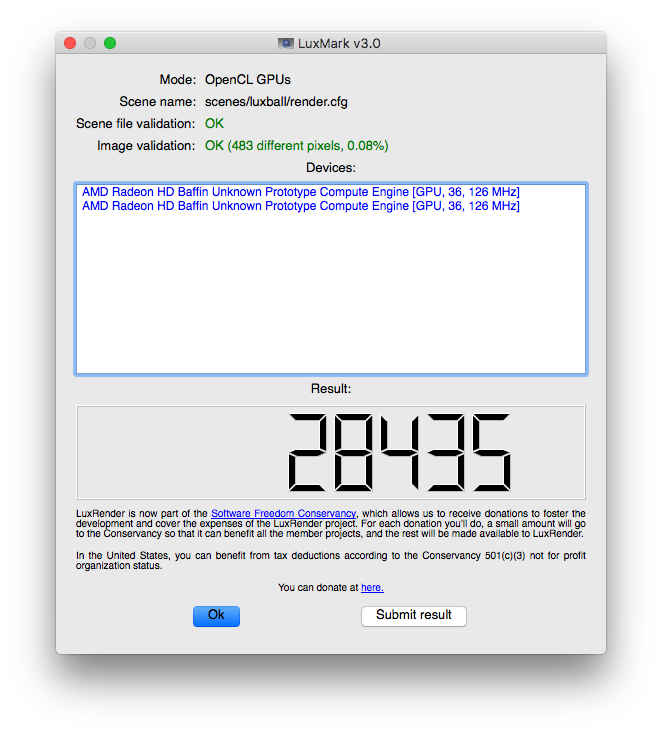Click the blue Ok button

pos(216,616)
